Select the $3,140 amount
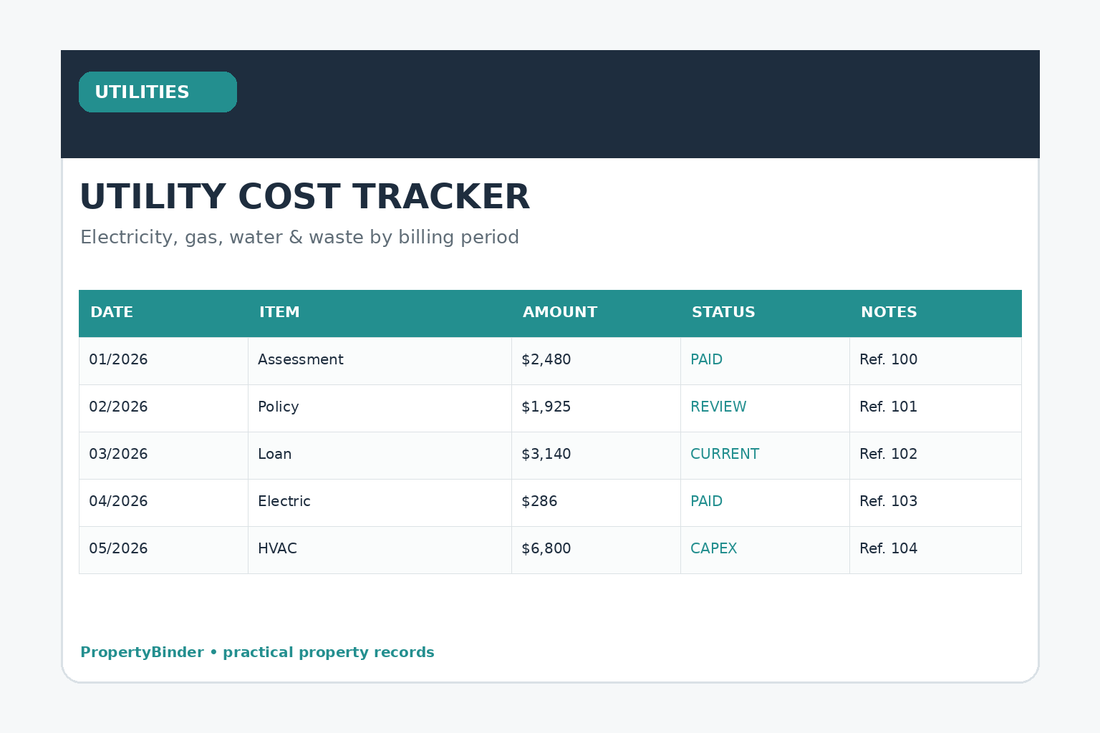This screenshot has height=733, width=1100. (x=546, y=454)
